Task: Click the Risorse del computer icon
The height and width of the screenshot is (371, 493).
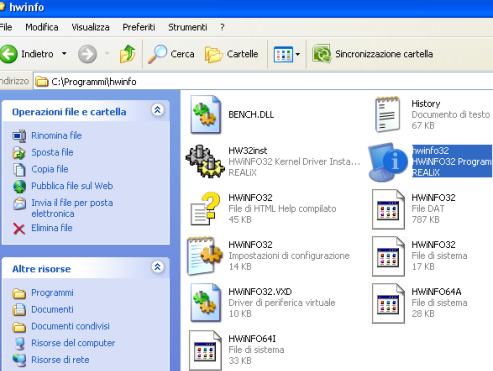Action: tap(19, 344)
